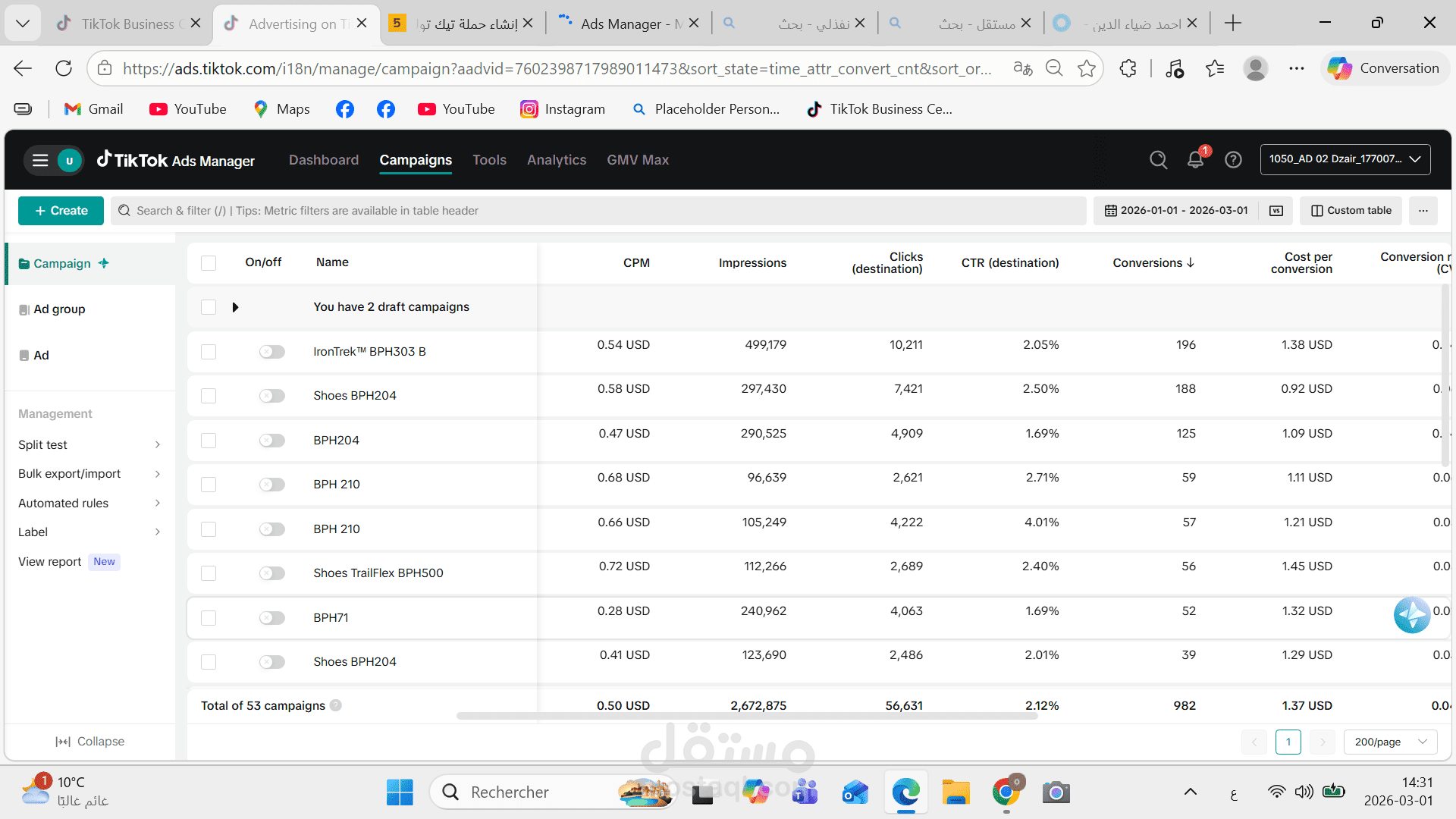Viewport: 1456px width, 819px height.
Task: Switch to the Analytics tab
Action: click(x=556, y=160)
